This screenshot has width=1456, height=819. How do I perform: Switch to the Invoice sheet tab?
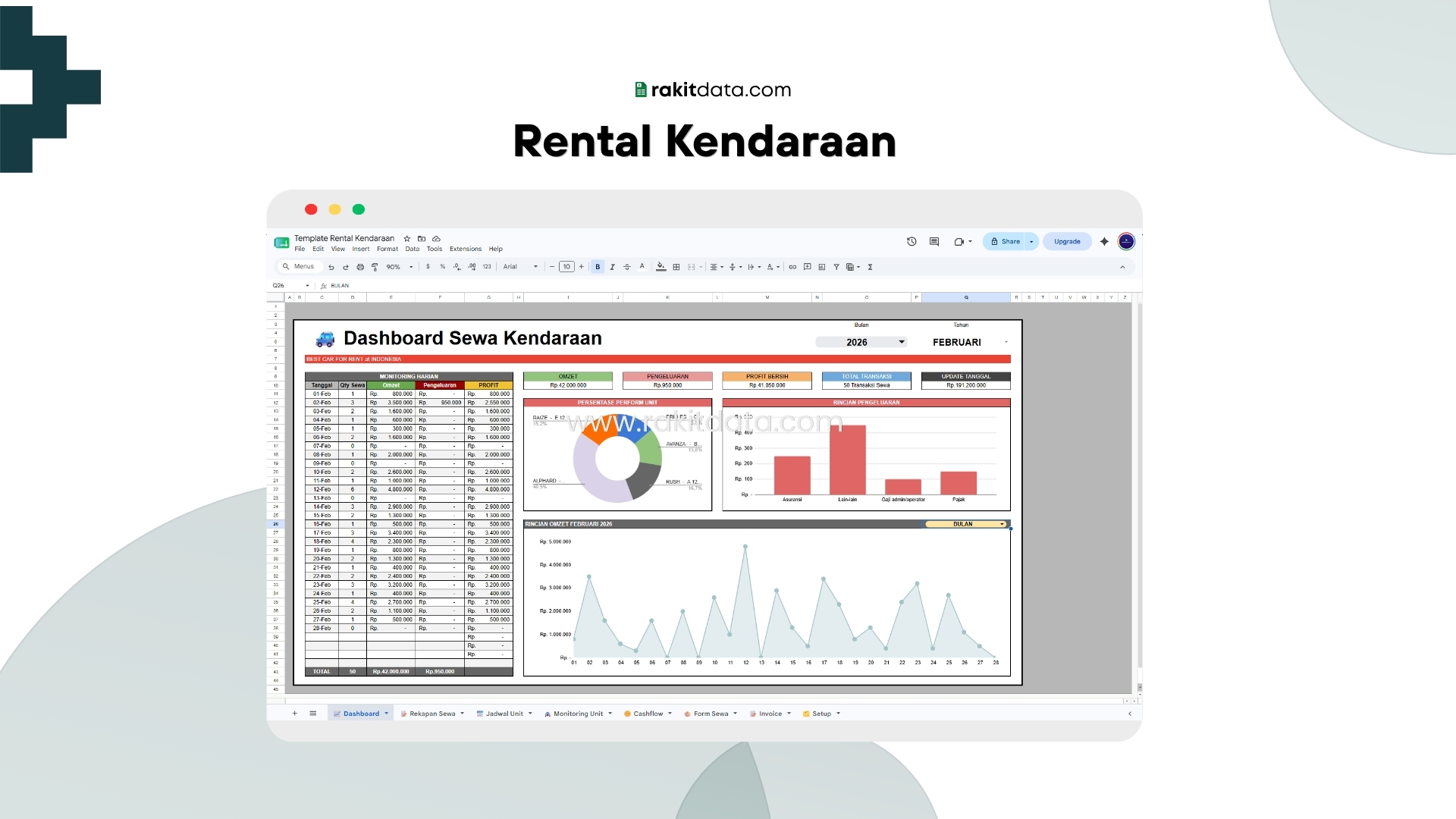[x=770, y=714]
